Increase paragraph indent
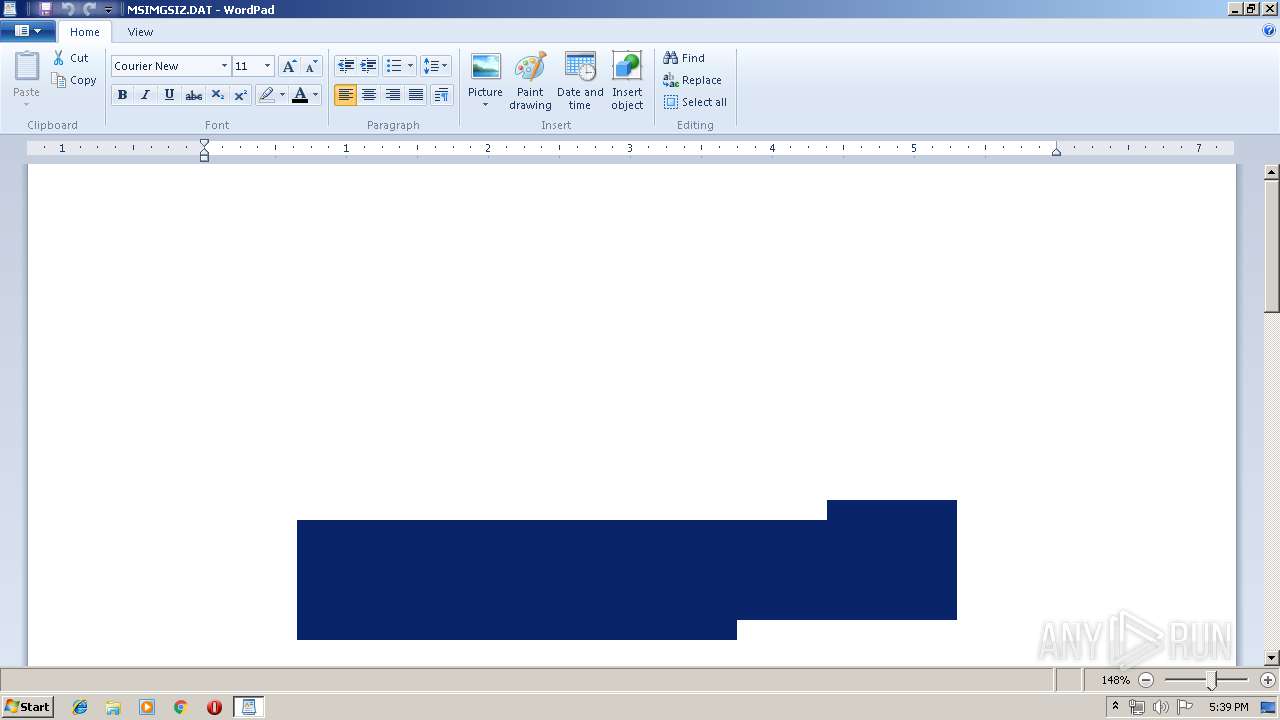The width and height of the screenshot is (1280, 720). click(369, 66)
